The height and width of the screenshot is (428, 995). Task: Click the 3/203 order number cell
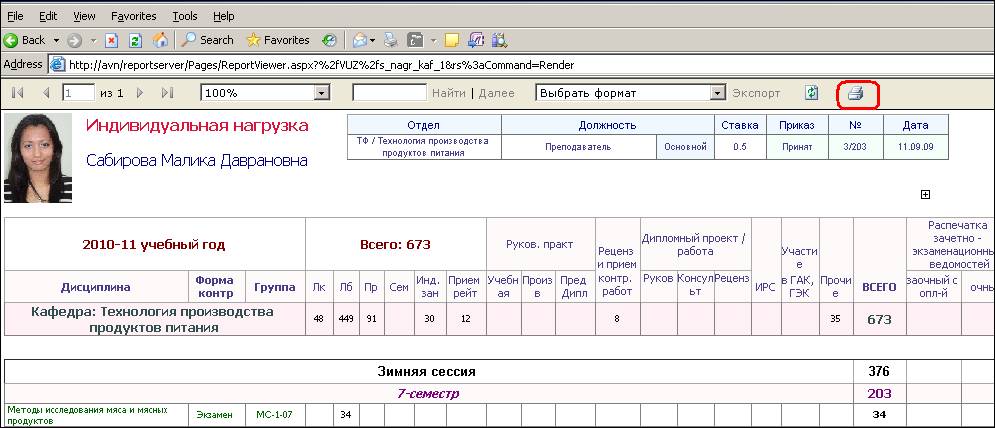[856, 147]
